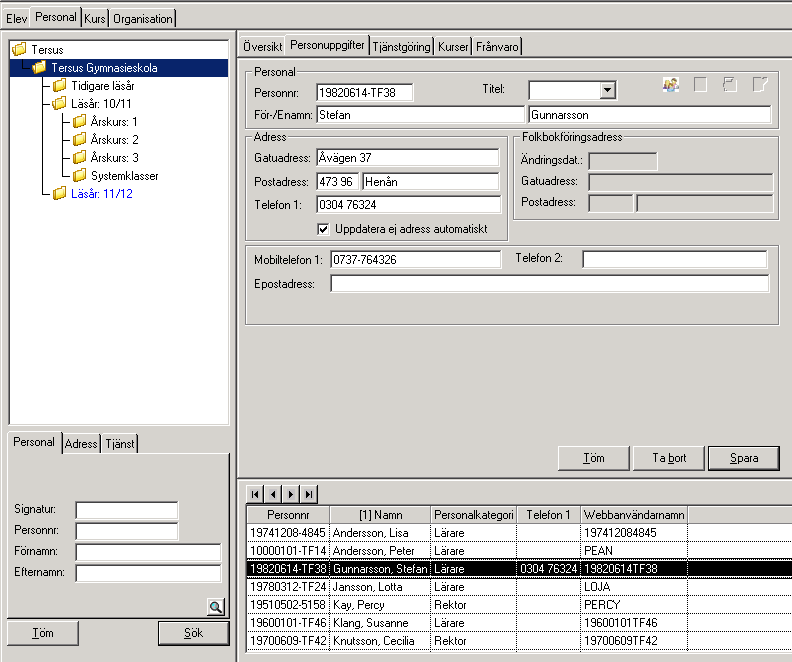Switch to the Elev main tab
792x662 pixels.
(x=16, y=19)
